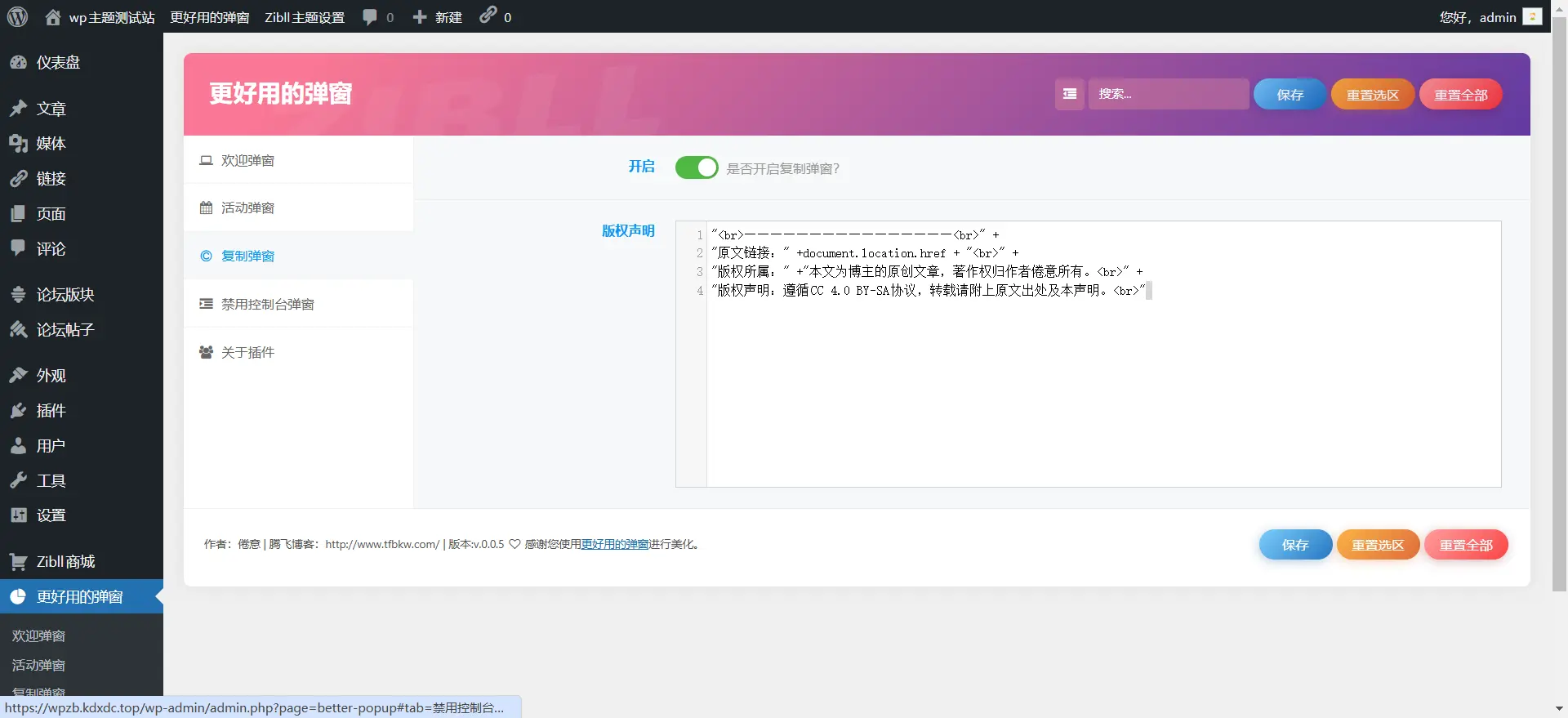This screenshot has height=718, width=1568.
Task: Open 文章 pin icon in sidebar
Action: pos(18,109)
